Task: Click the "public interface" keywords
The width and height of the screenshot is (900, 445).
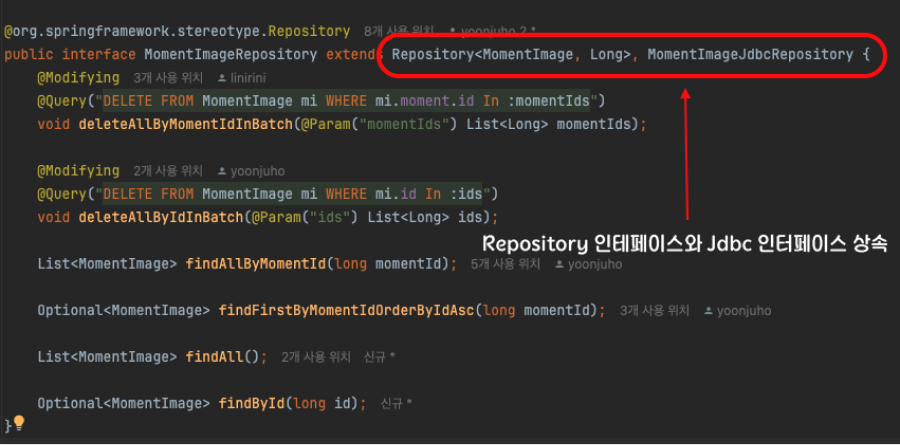Action: click(70, 55)
